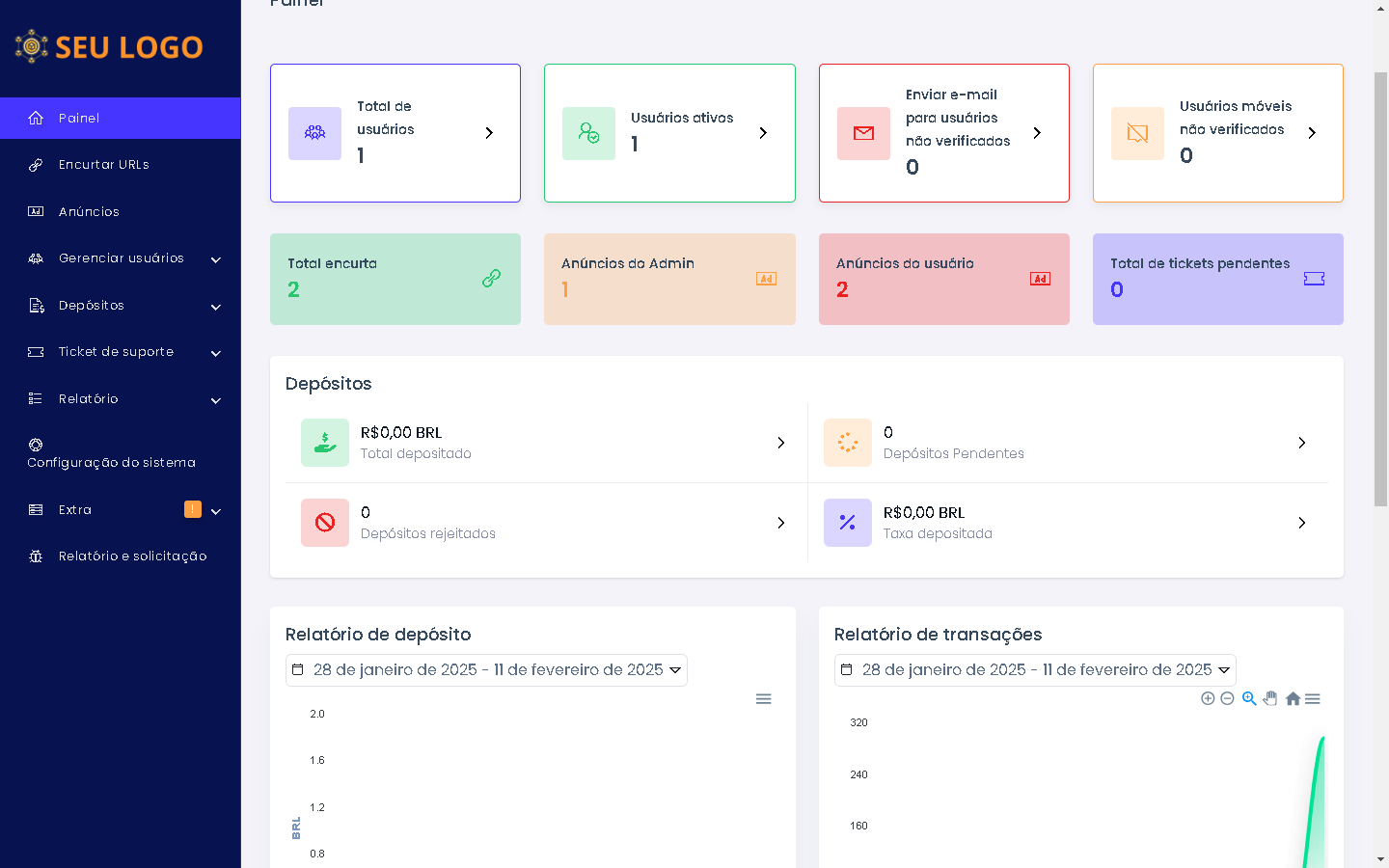Activate the panning hand tool
1389x868 pixels.
1270,698
